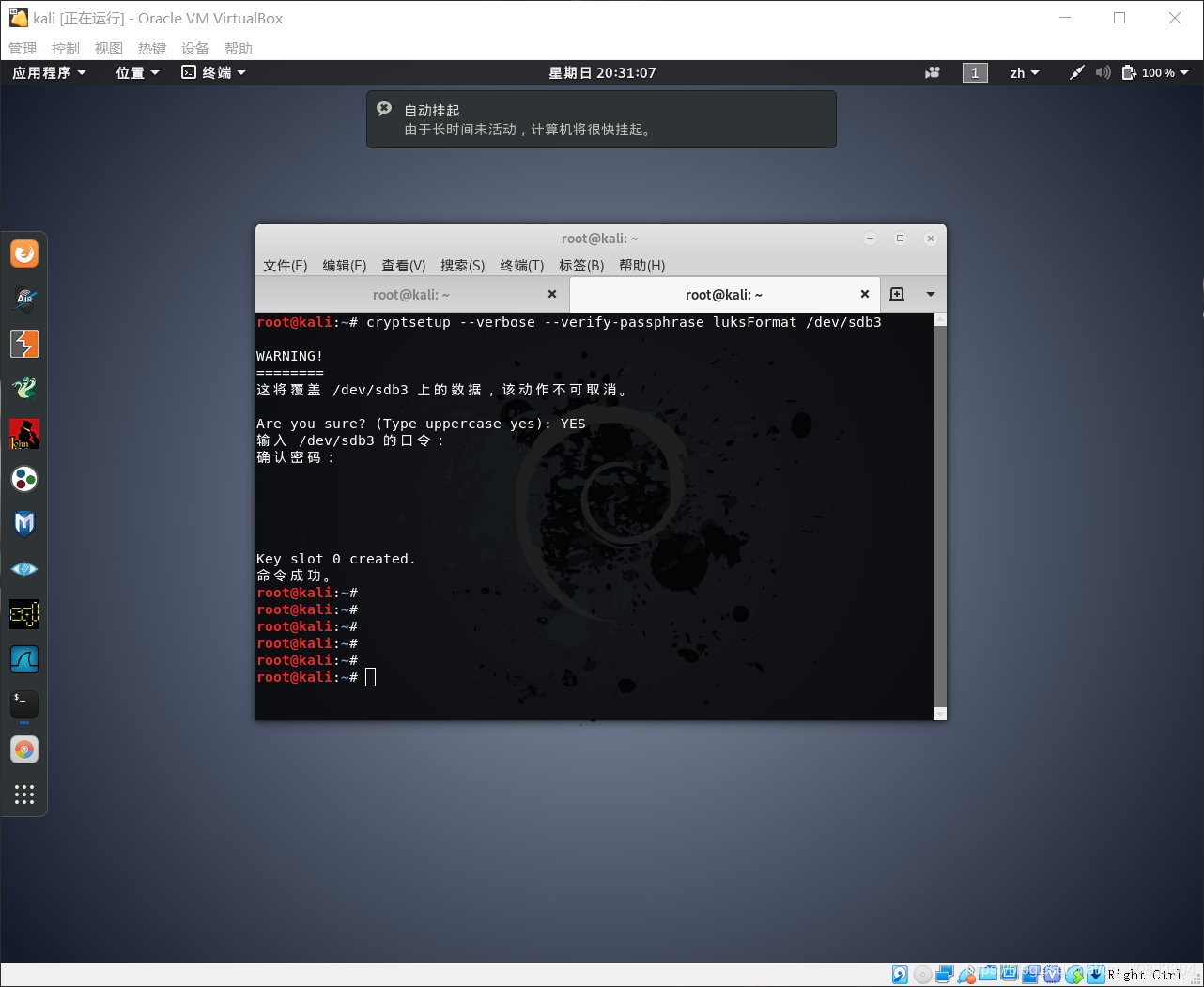The height and width of the screenshot is (987, 1204).
Task: Open terminal 查看(V) menu
Action: click(404, 266)
